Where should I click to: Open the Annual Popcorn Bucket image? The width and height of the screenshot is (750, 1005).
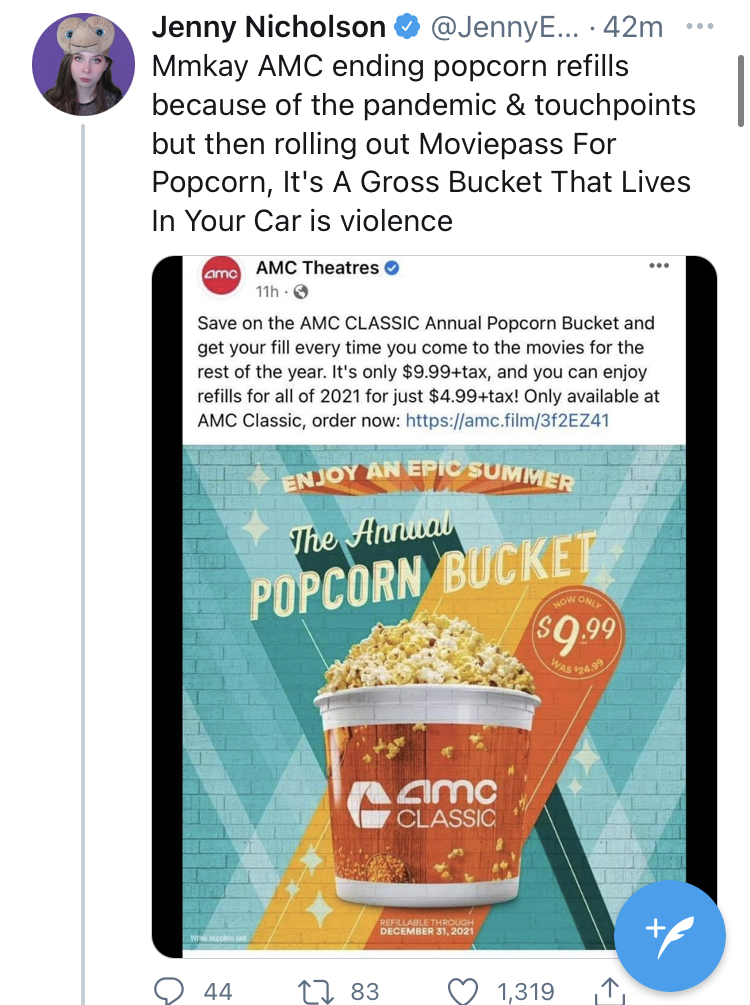pyautogui.click(x=433, y=690)
